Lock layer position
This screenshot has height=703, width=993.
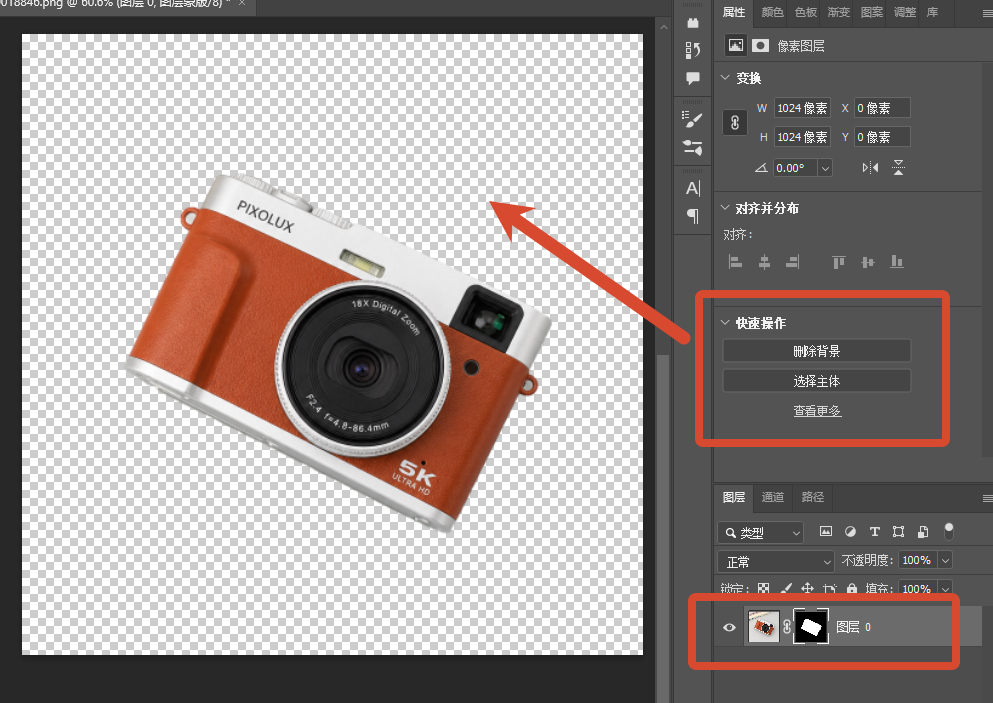coord(807,589)
